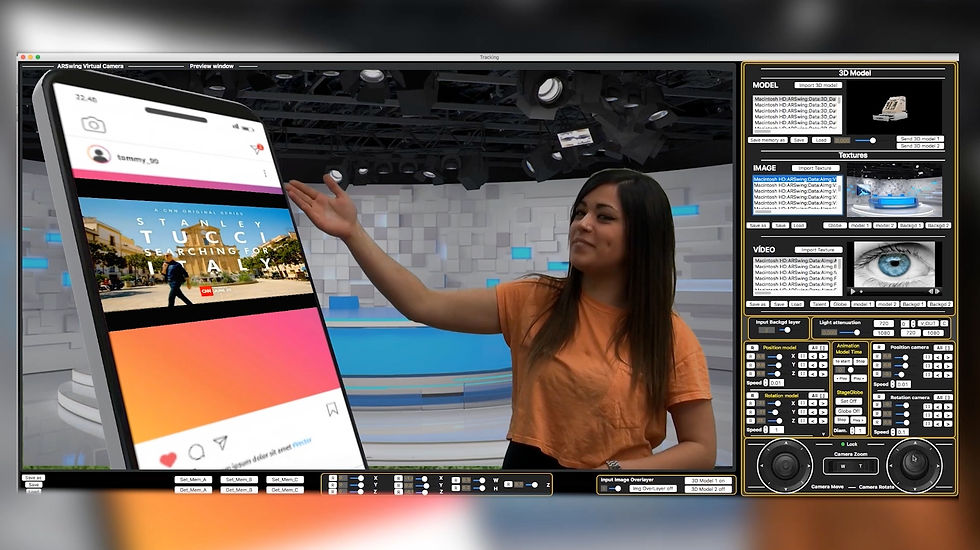Adjust Position model Speed stepper

(x=766, y=382)
